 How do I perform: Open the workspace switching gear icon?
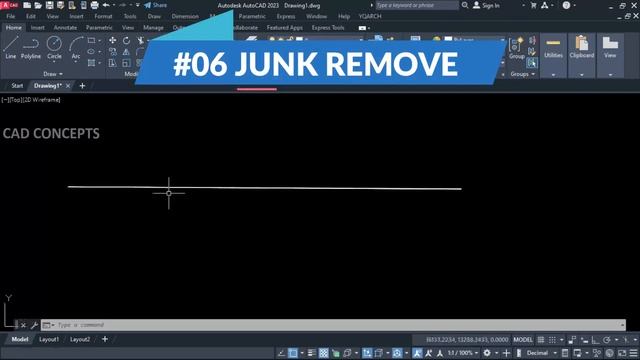[487, 353]
